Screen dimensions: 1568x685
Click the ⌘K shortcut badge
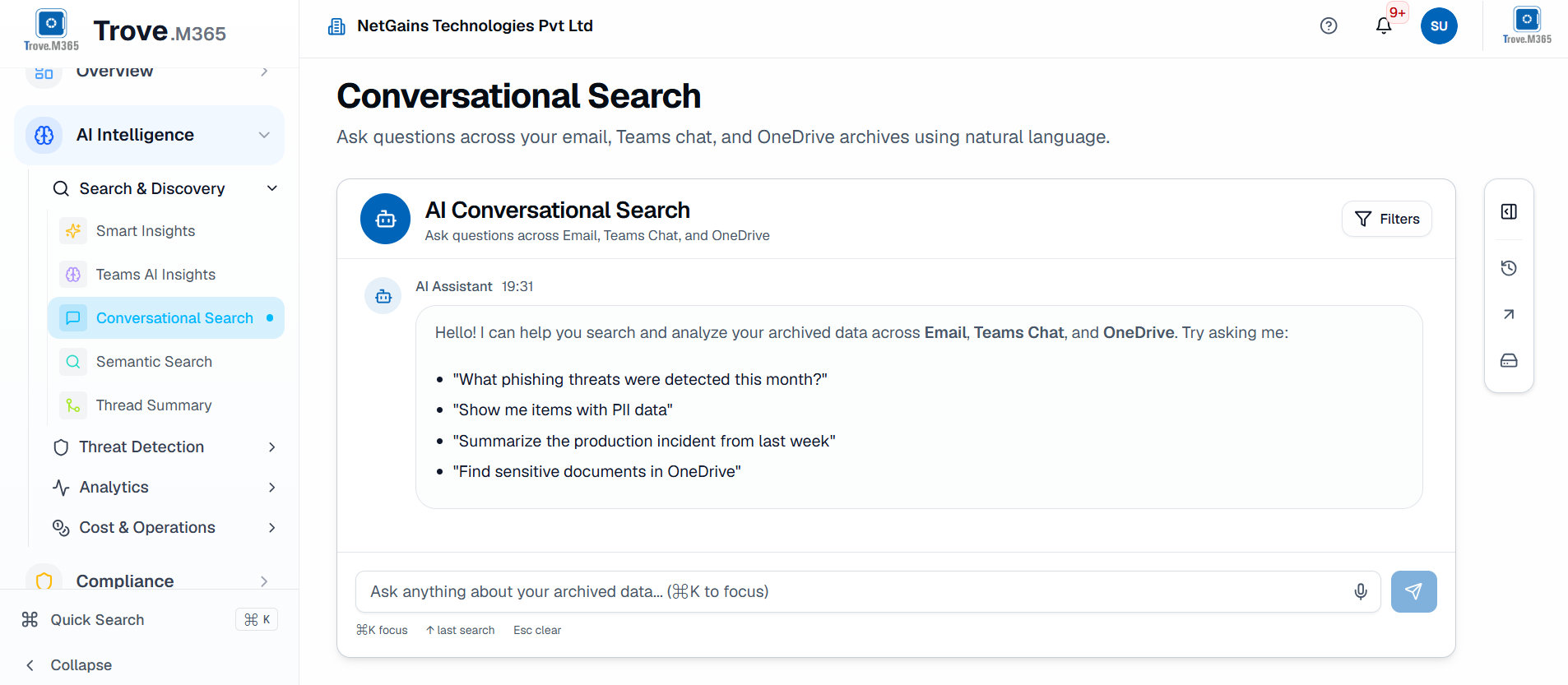(257, 620)
